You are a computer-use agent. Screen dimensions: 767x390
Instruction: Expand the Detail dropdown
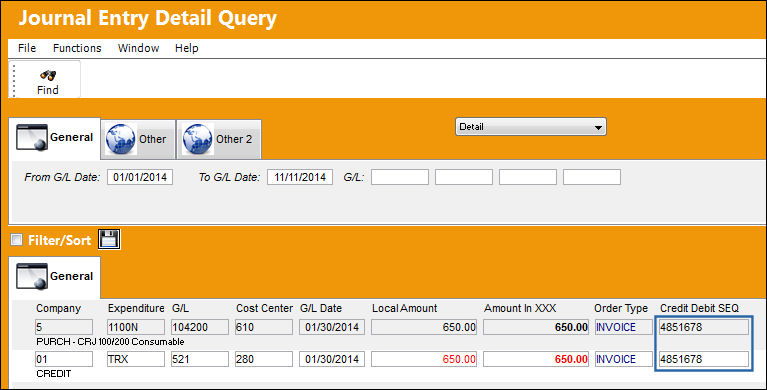click(531, 127)
